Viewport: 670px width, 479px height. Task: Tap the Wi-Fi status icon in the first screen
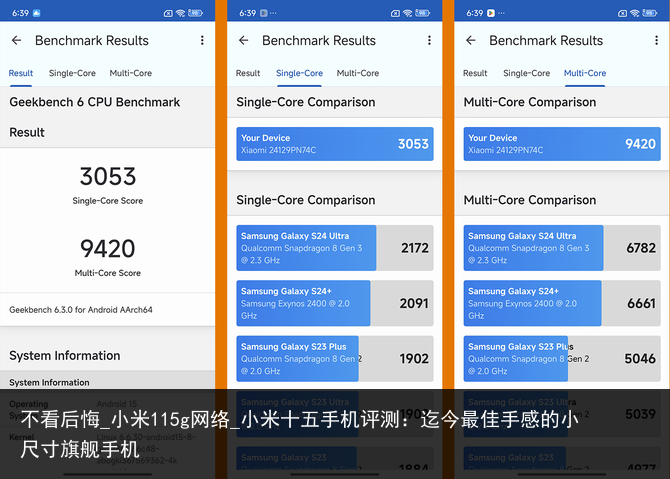tap(180, 13)
